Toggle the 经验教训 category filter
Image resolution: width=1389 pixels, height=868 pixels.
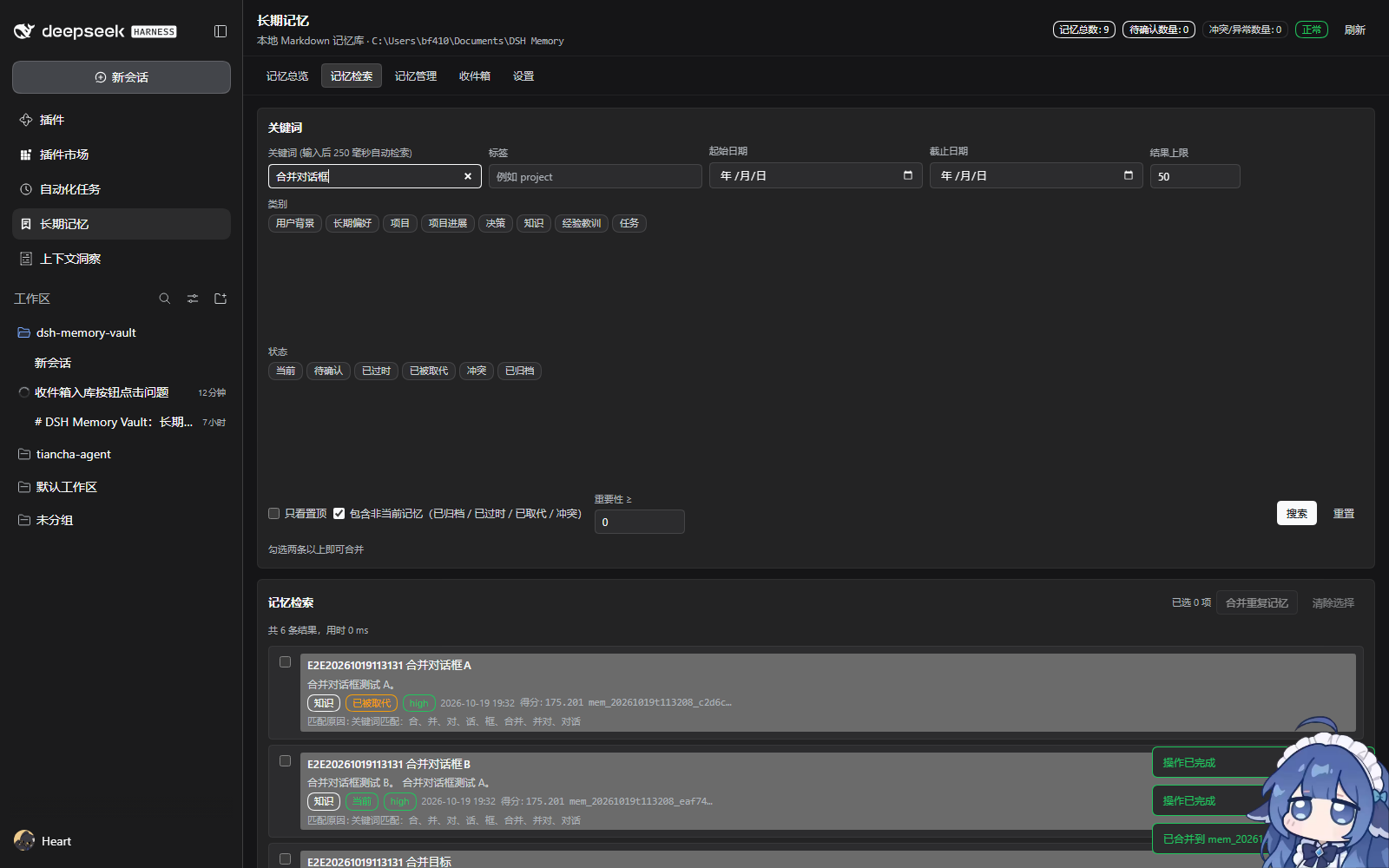click(582, 223)
